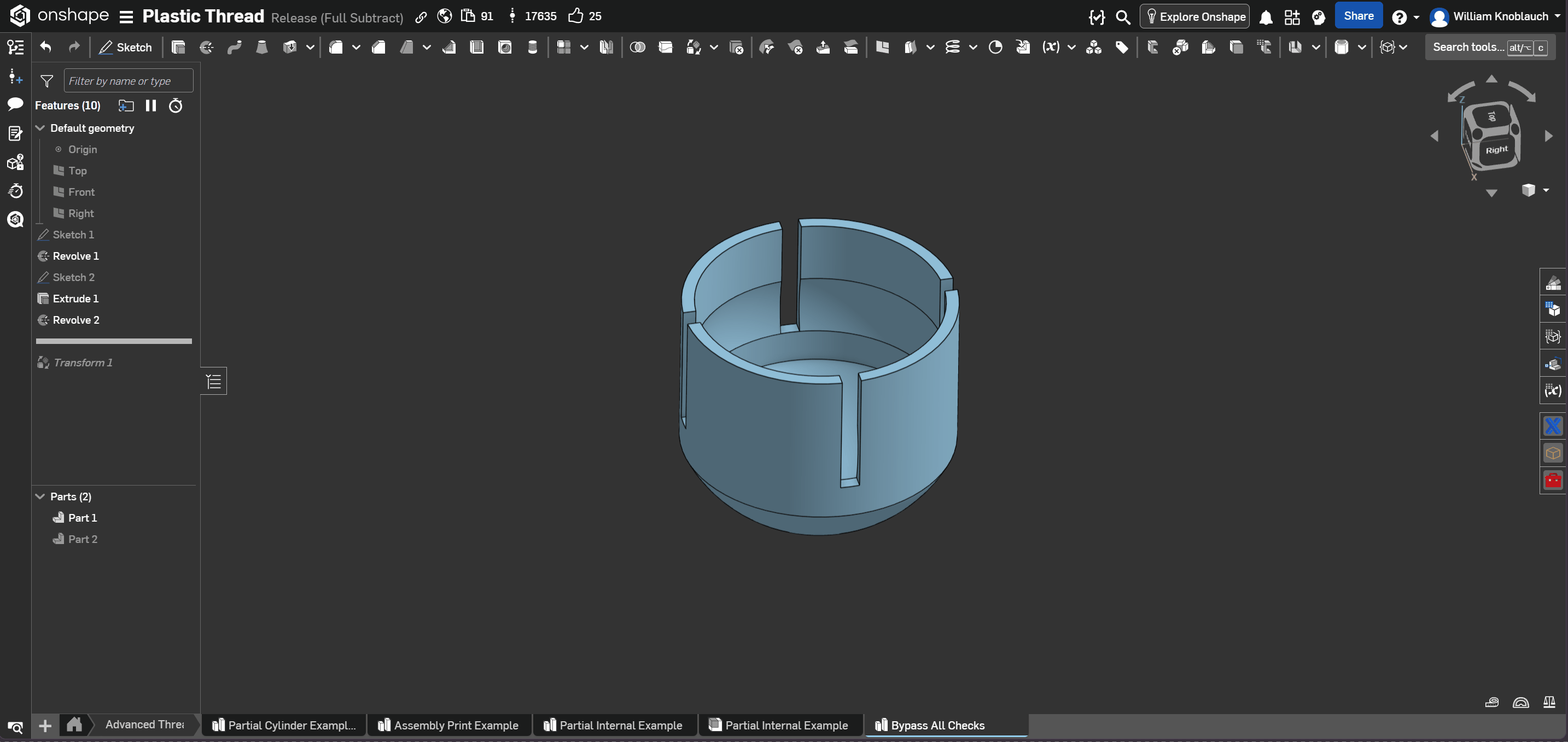The width and height of the screenshot is (1568, 742).
Task: Click the Filter by name or type field
Action: click(x=129, y=81)
